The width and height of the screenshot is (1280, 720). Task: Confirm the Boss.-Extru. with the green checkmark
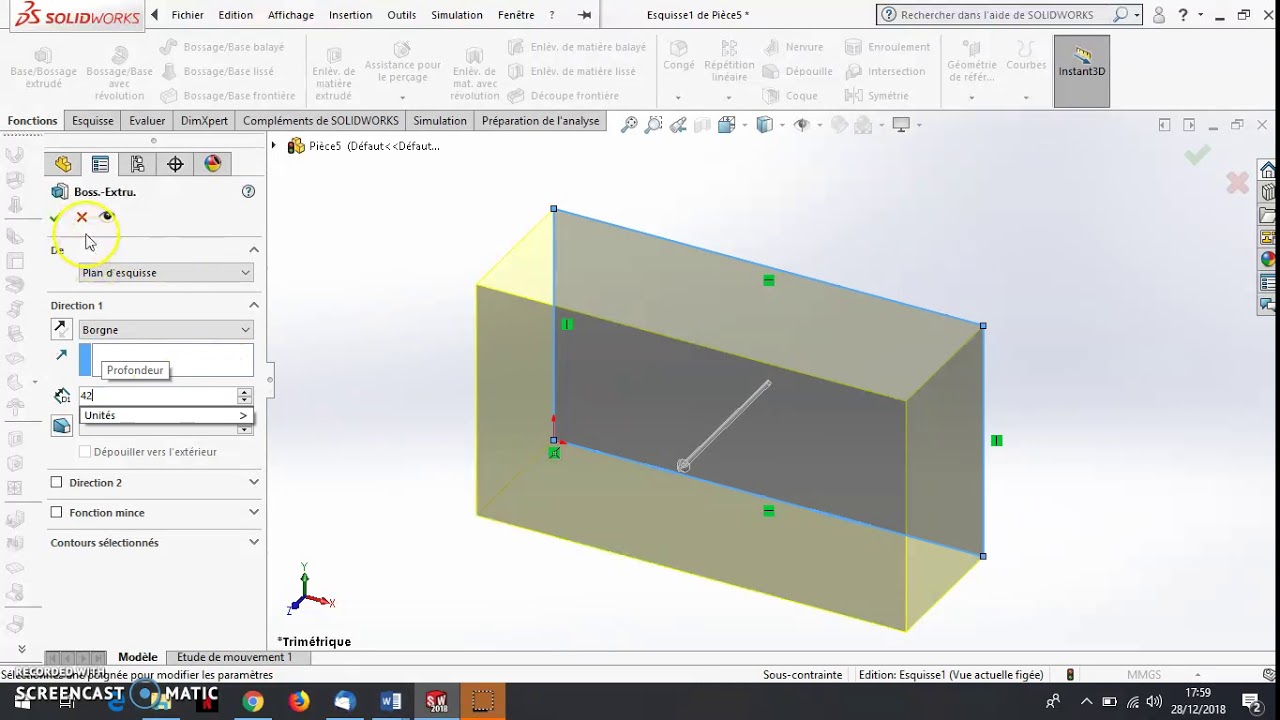pos(55,217)
